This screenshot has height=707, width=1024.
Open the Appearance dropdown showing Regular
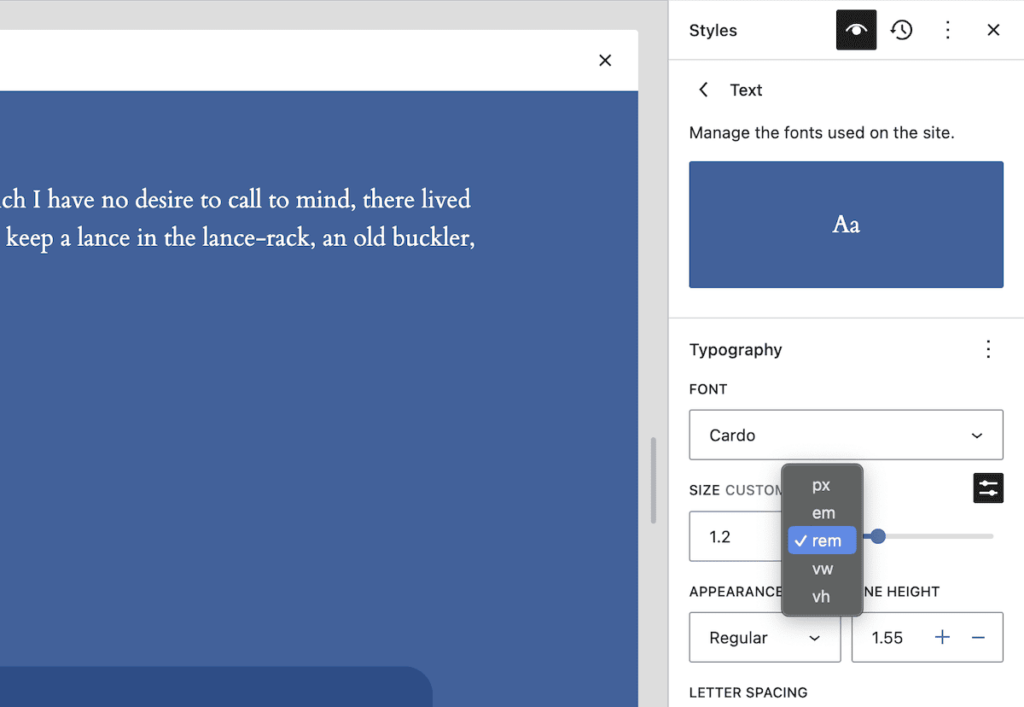[764, 637]
